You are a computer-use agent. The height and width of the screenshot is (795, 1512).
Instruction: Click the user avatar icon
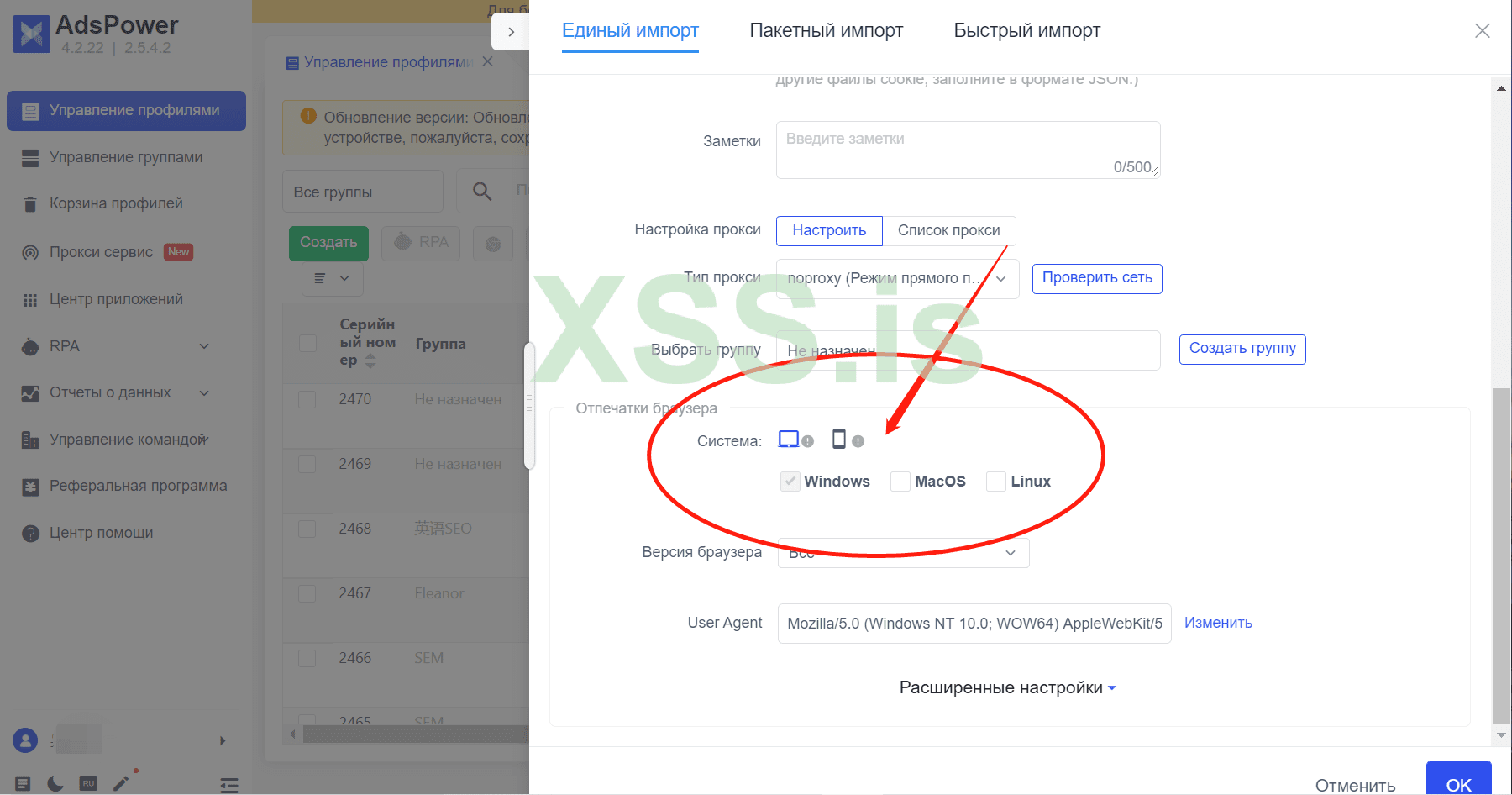click(25, 740)
